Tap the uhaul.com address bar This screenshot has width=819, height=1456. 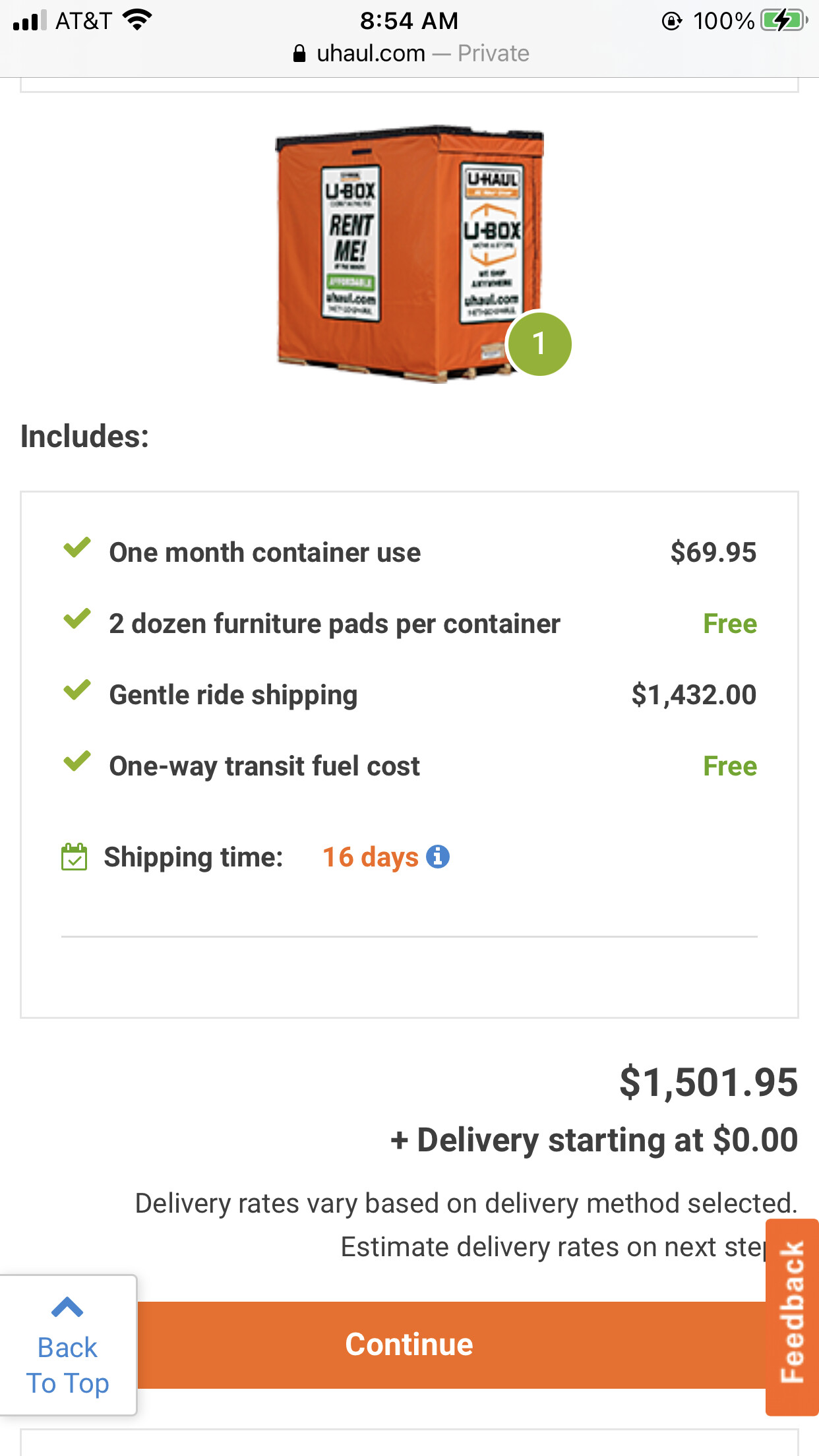point(409,53)
